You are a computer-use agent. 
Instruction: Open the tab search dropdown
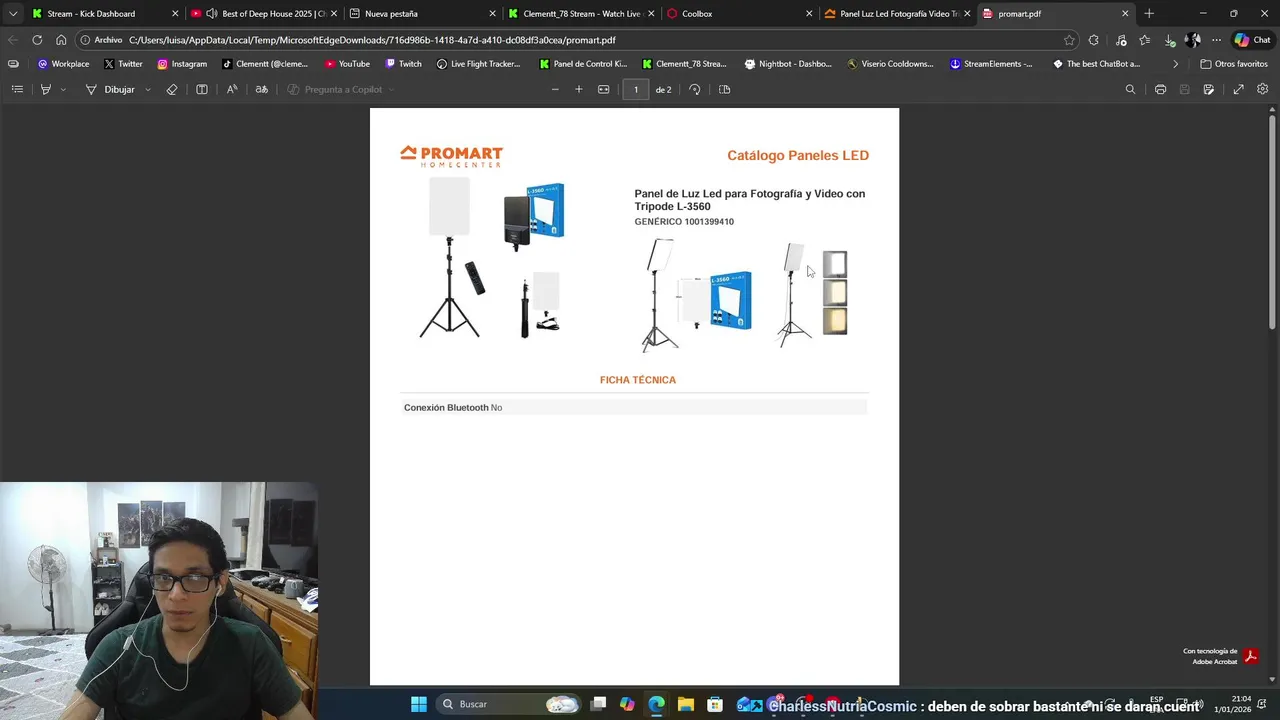(12, 14)
